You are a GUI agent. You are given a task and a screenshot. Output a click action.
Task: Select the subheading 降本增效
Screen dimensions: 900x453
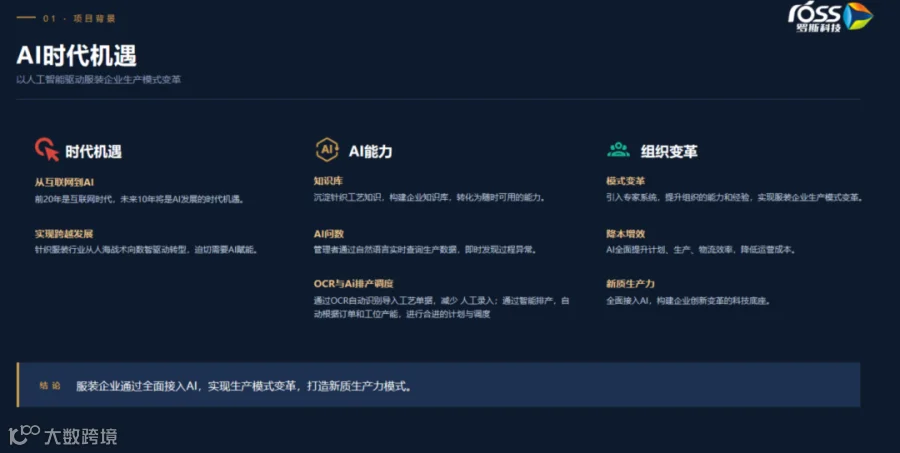pos(626,234)
